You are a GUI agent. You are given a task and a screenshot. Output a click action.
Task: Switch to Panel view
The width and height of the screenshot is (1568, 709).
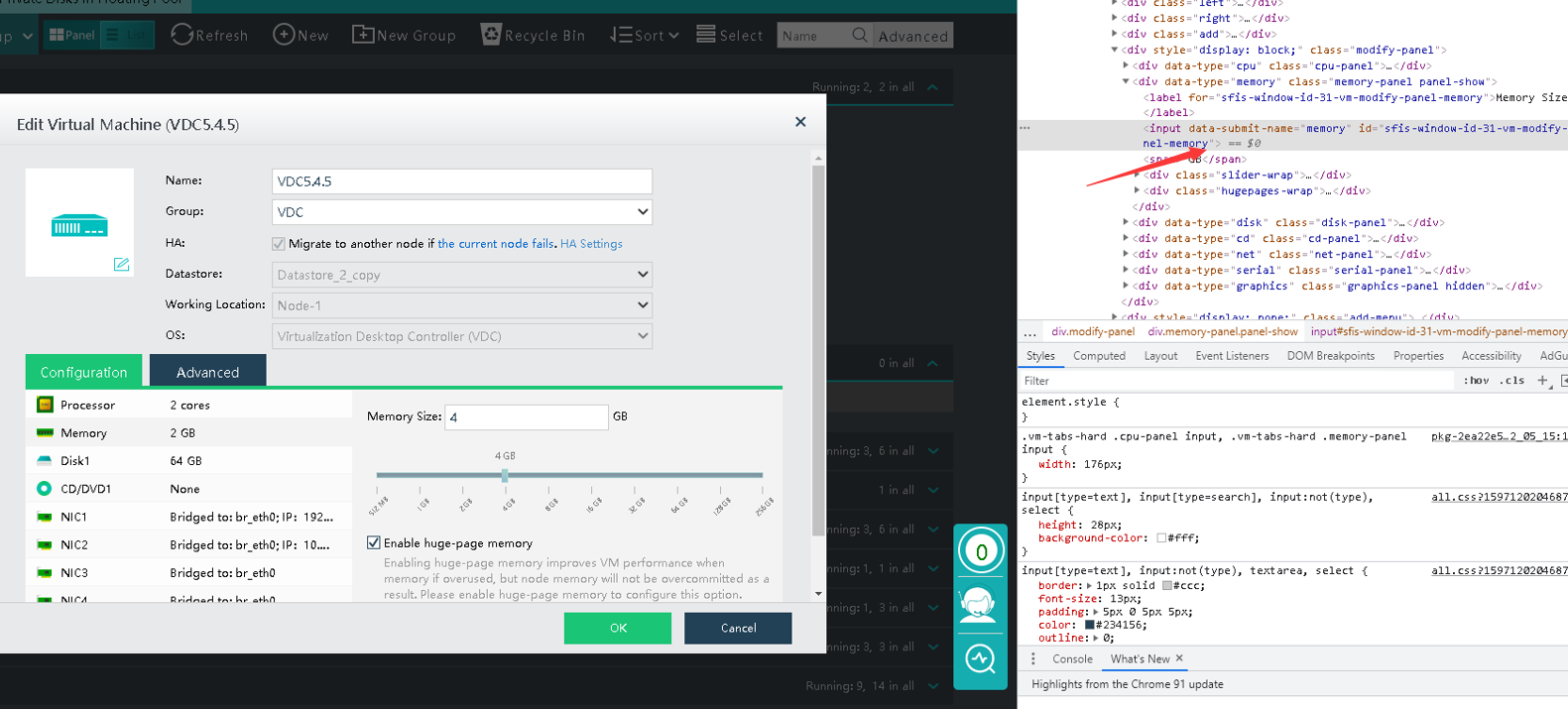tap(72, 35)
